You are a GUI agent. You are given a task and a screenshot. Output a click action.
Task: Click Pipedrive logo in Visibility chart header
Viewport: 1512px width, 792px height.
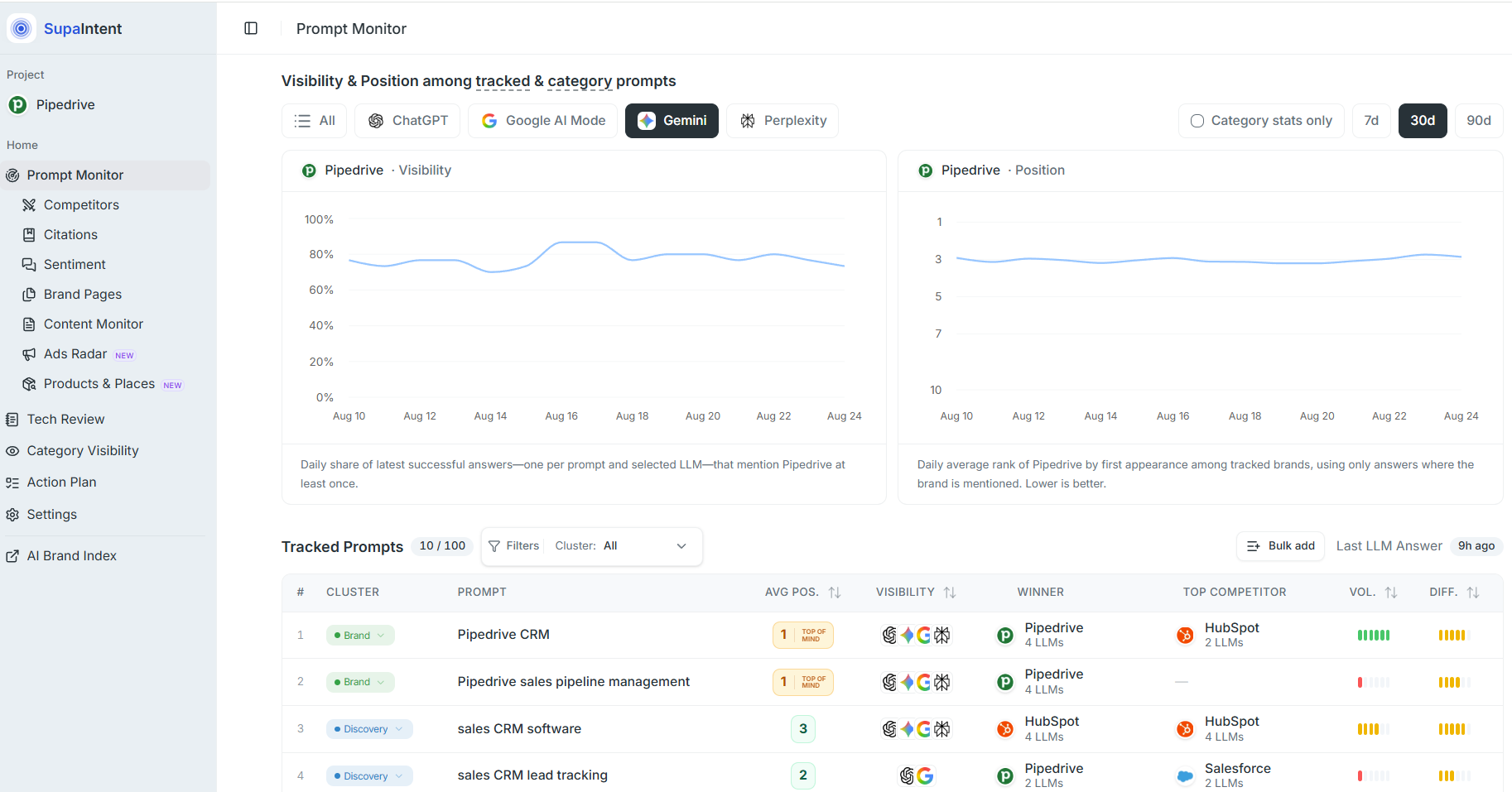(309, 170)
